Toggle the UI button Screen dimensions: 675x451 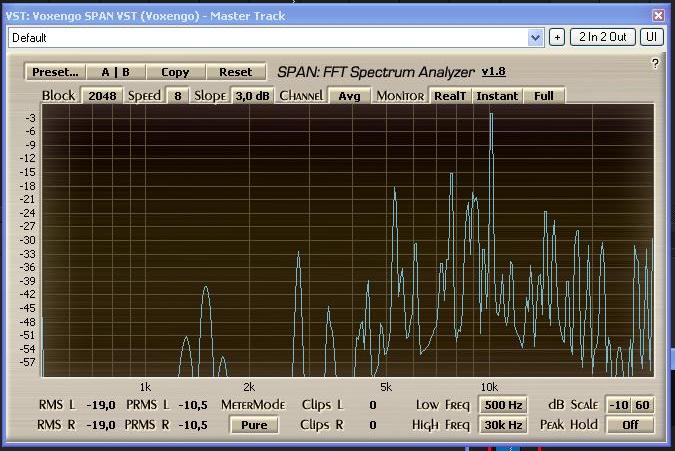tap(651, 37)
